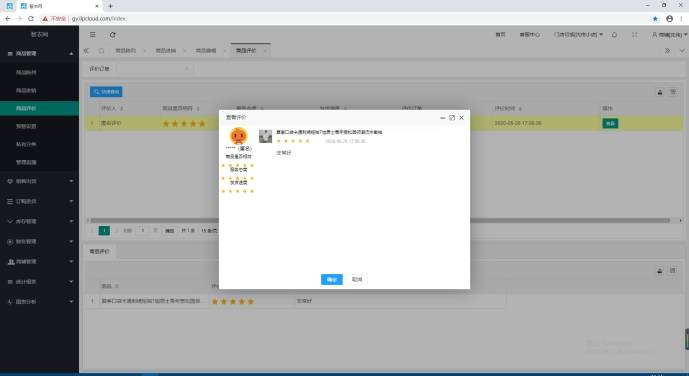Expand the sidebar group with the people icon
The width and height of the screenshot is (689, 376).
(40, 261)
